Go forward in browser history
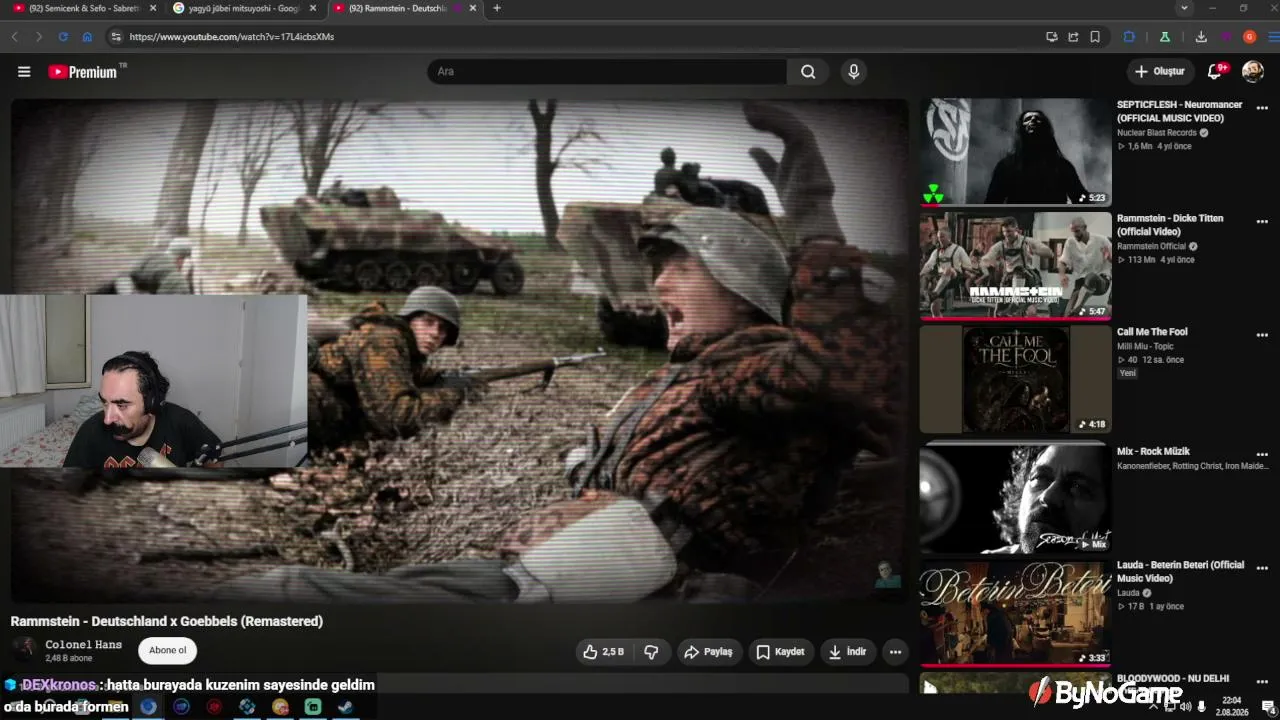Screen dimensions: 1280x720 pos(39,37)
